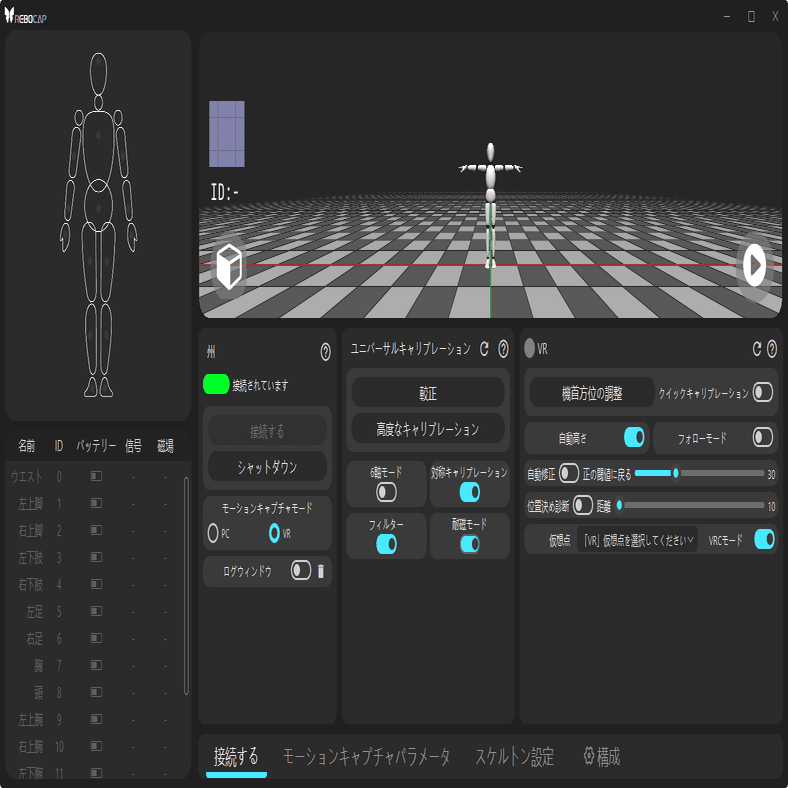Click the gear icon 構成 tab

point(602,757)
